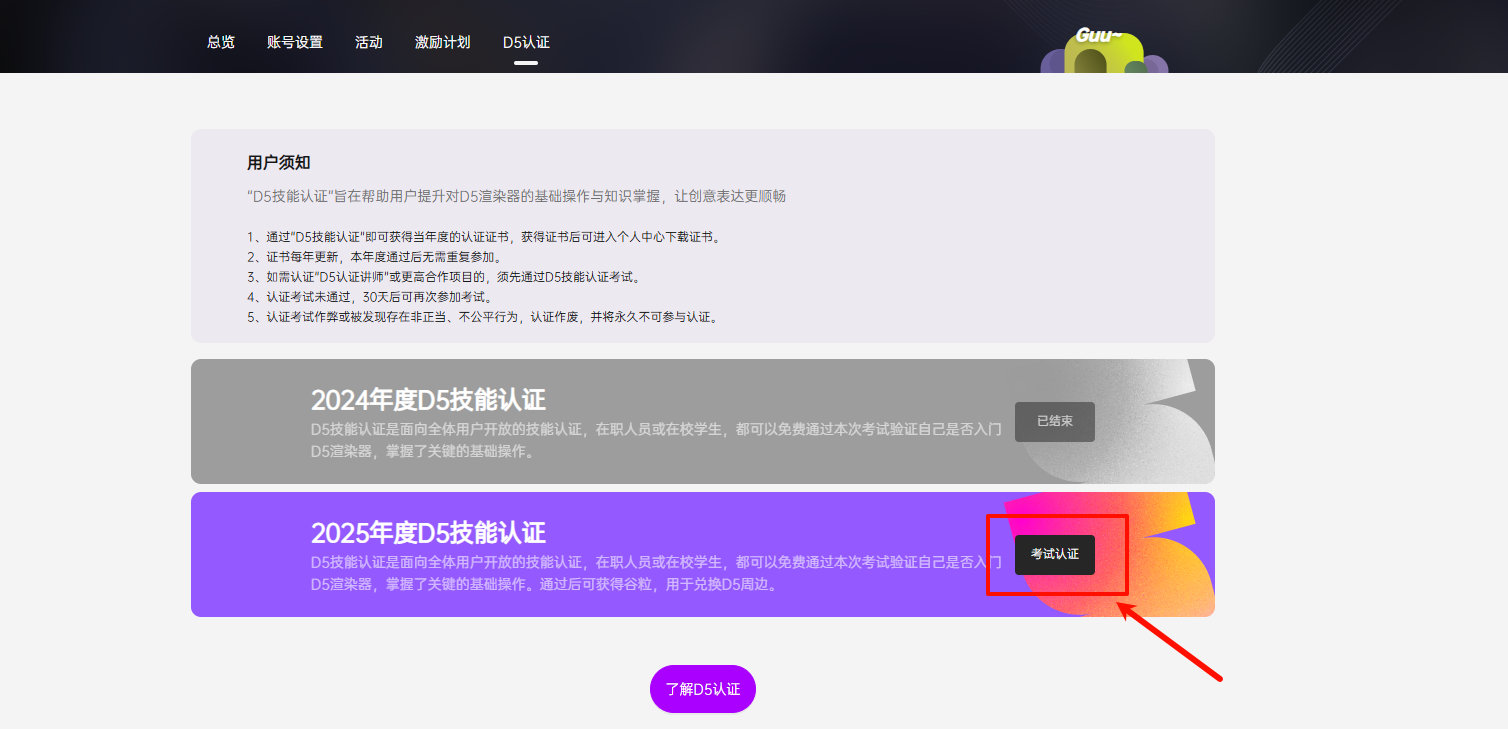Click rule 1 about downloading the certificate
The image size is (1508, 729).
(x=483, y=237)
